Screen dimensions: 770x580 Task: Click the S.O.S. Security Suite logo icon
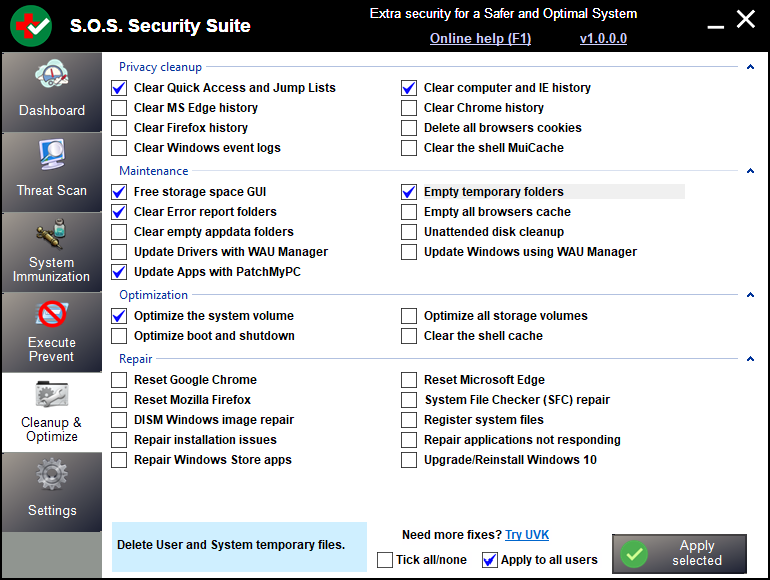click(x=31, y=26)
